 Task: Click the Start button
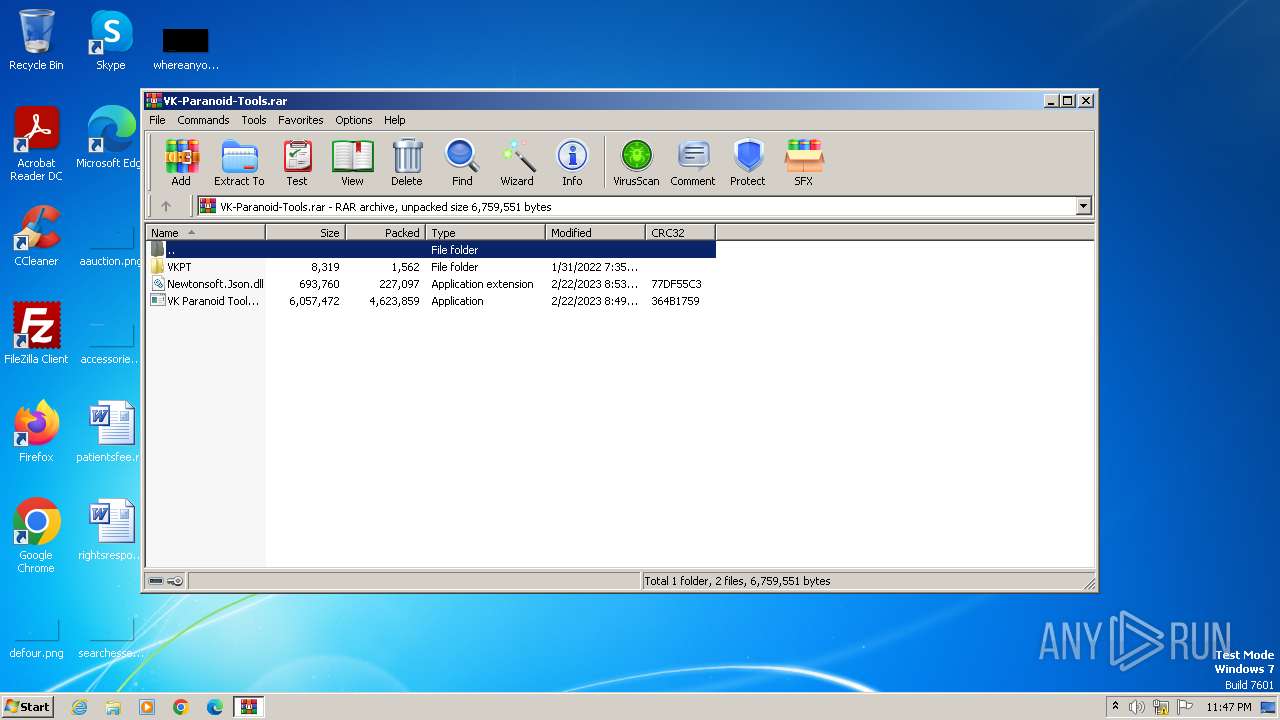click(x=28, y=706)
